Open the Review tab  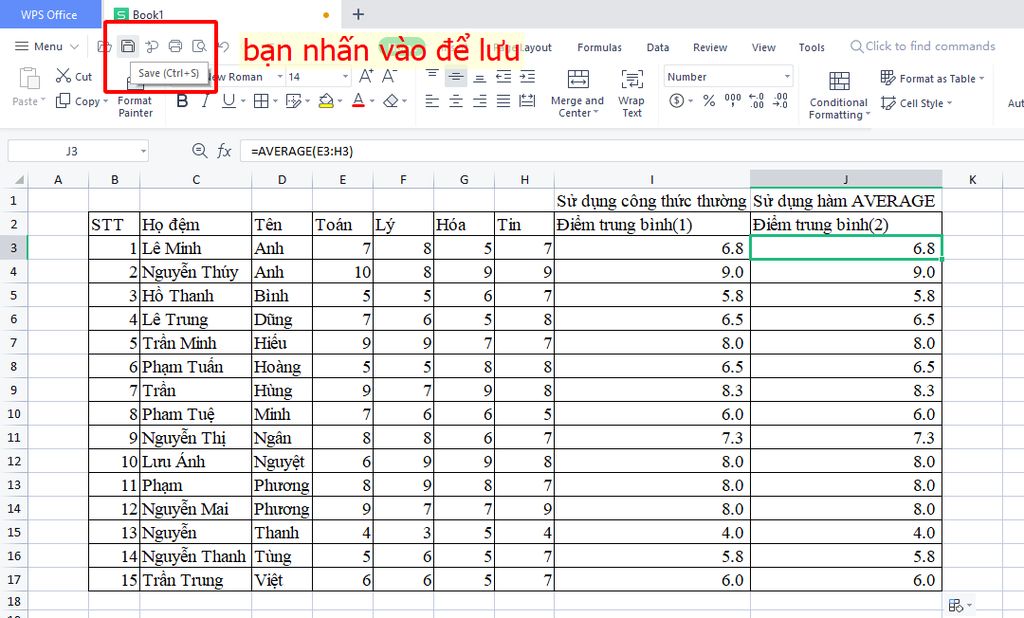[710, 47]
